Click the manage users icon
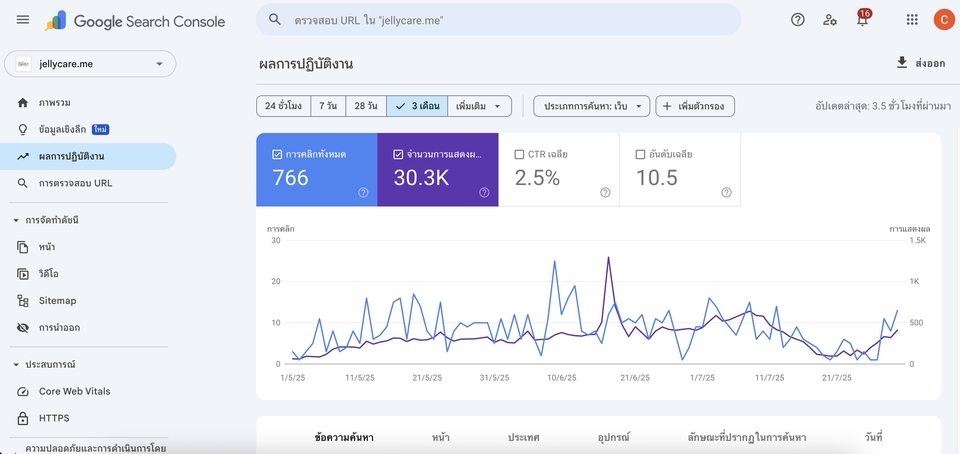The height and width of the screenshot is (454, 960). 829,20
